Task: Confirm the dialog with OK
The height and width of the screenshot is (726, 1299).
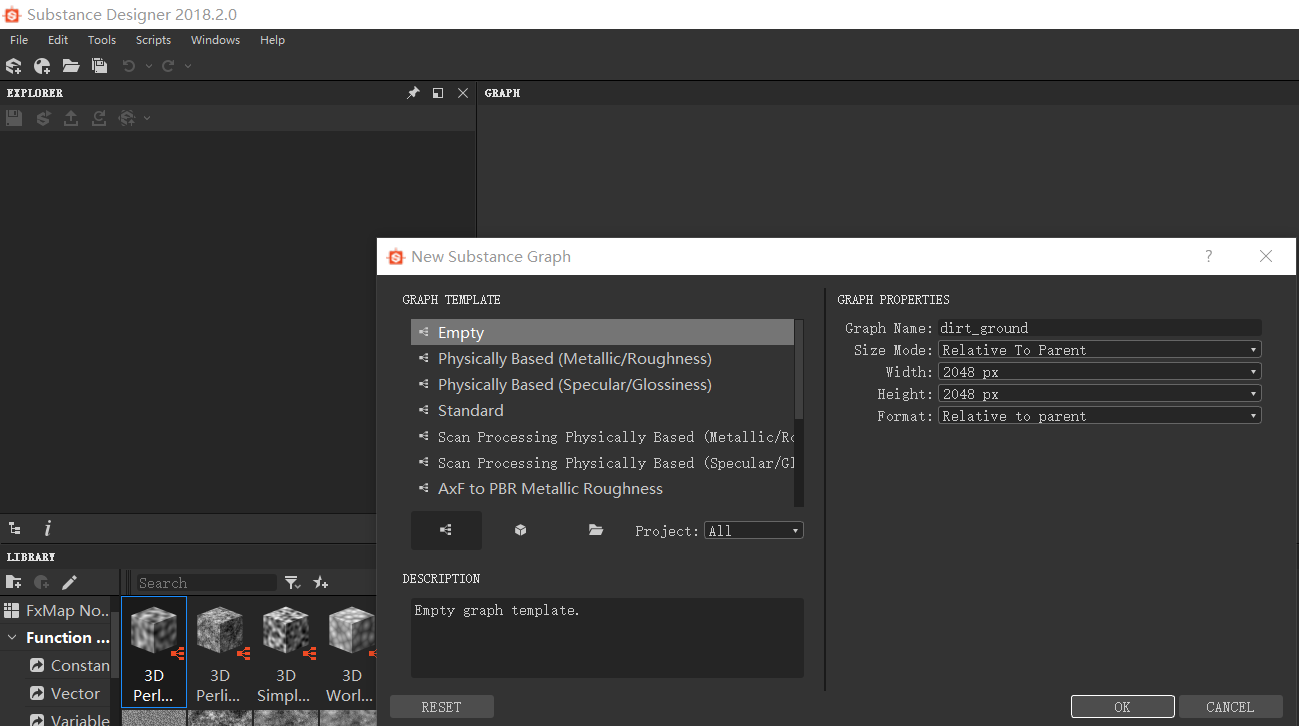Action: click(1122, 707)
